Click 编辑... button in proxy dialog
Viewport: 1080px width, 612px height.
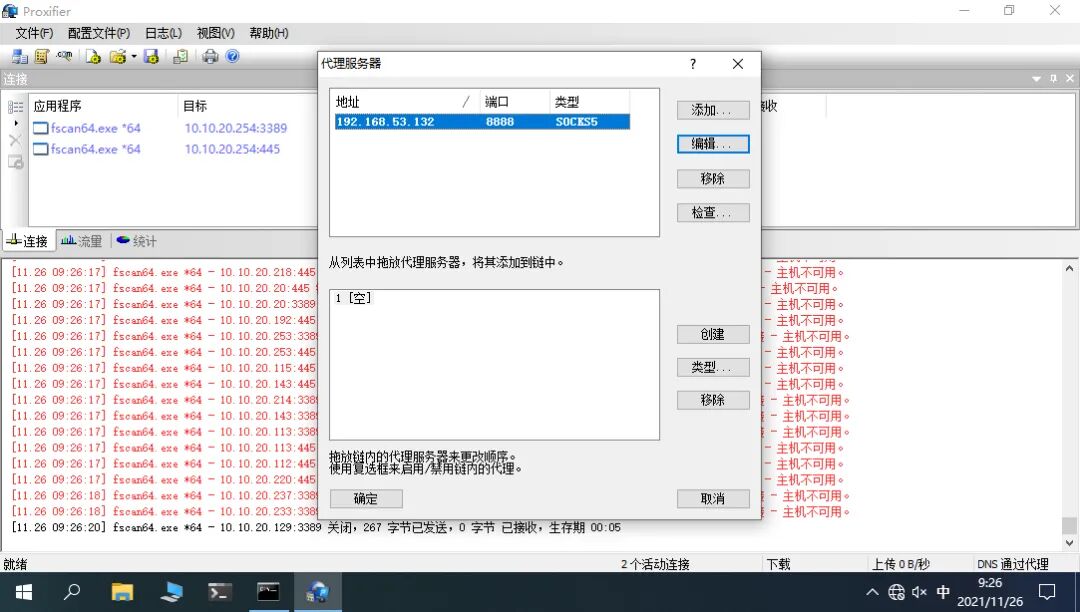click(x=713, y=144)
